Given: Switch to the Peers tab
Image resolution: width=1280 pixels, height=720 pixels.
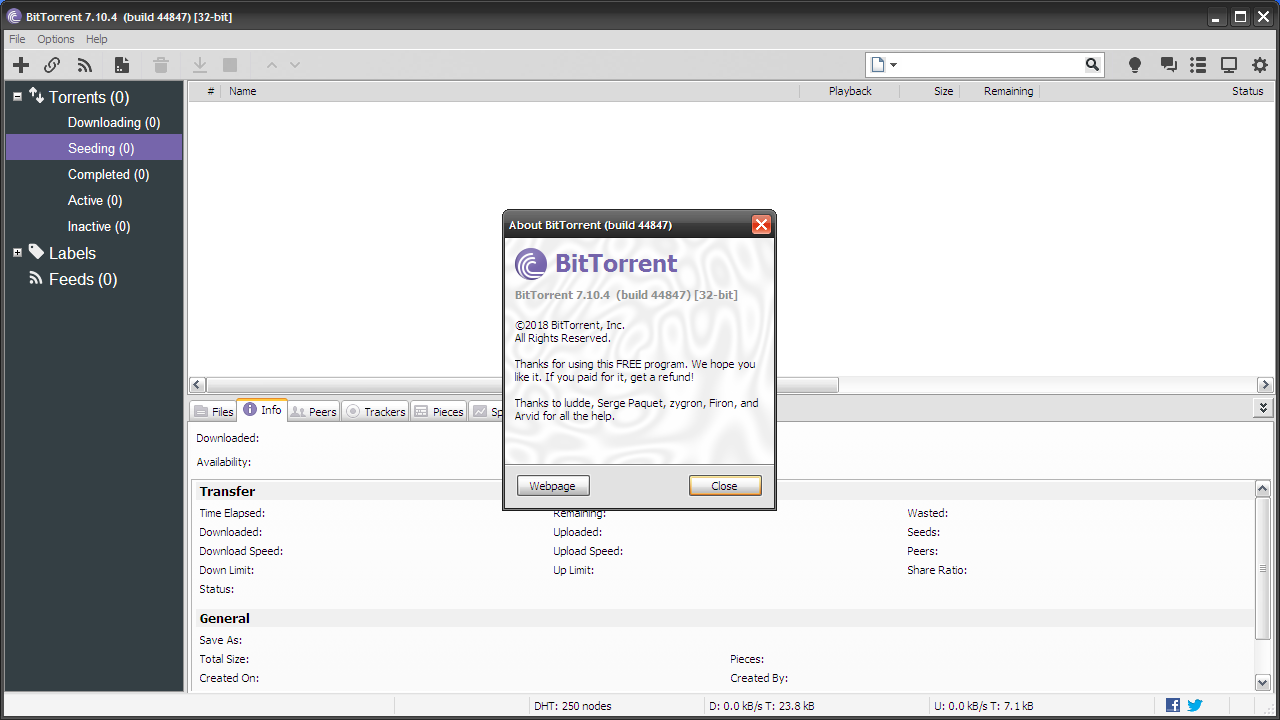Looking at the screenshot, I should tap(313, 411).
